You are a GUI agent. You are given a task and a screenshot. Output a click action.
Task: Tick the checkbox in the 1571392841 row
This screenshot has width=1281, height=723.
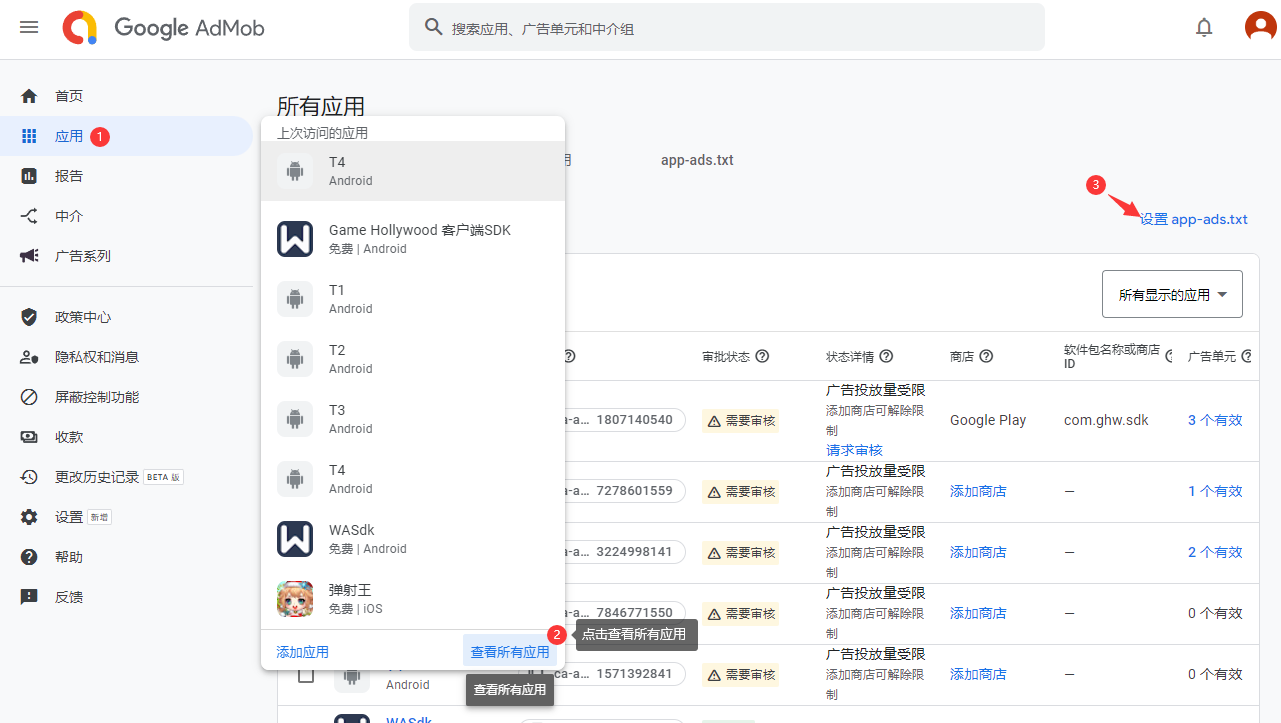306,675
